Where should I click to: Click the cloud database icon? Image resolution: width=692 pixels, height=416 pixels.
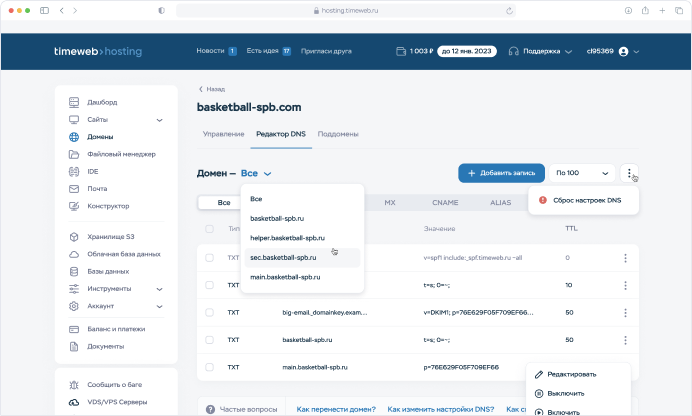tap(74, 254)
